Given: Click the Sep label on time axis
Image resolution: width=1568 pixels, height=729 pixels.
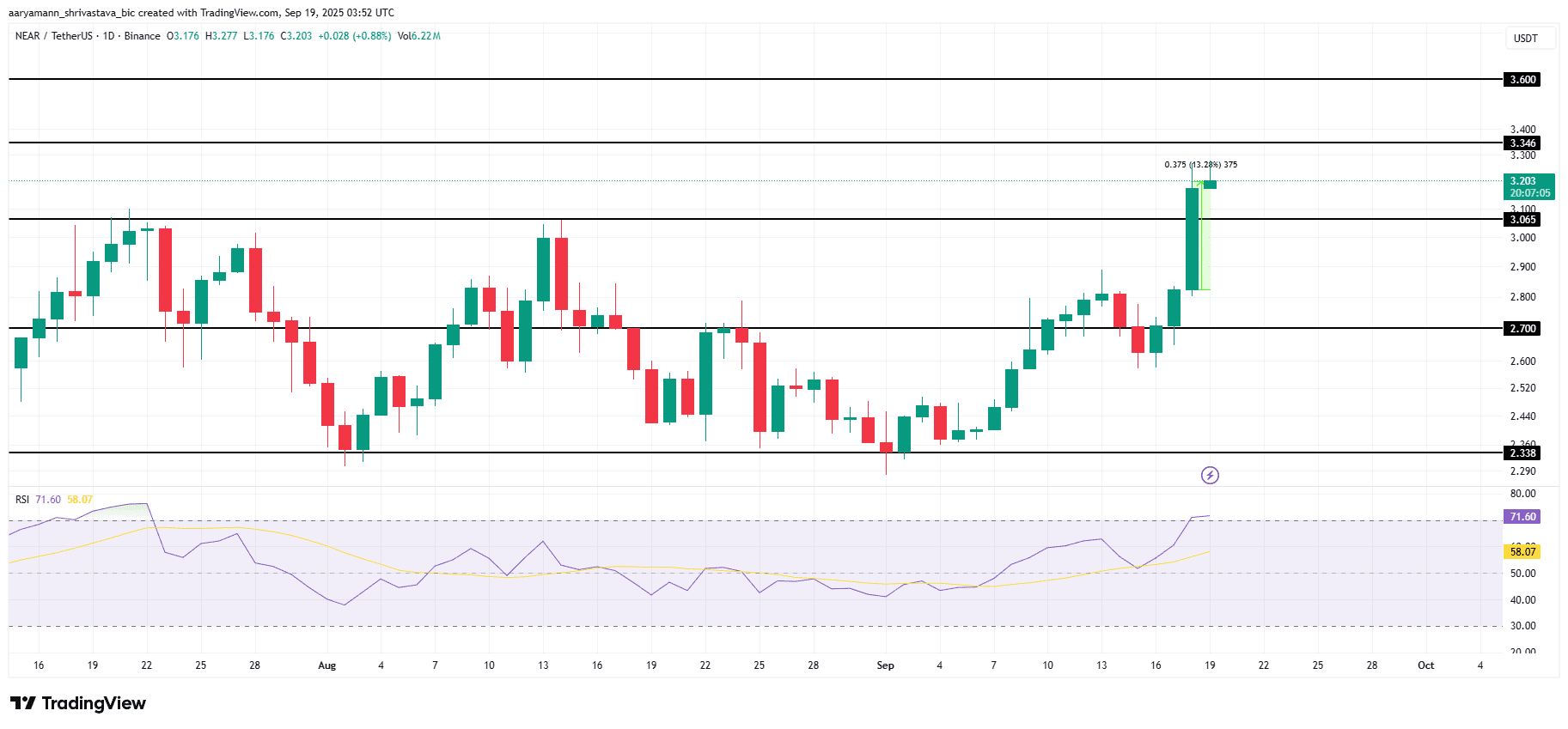Looking at the screenshot, I should (x=885, y=665).
